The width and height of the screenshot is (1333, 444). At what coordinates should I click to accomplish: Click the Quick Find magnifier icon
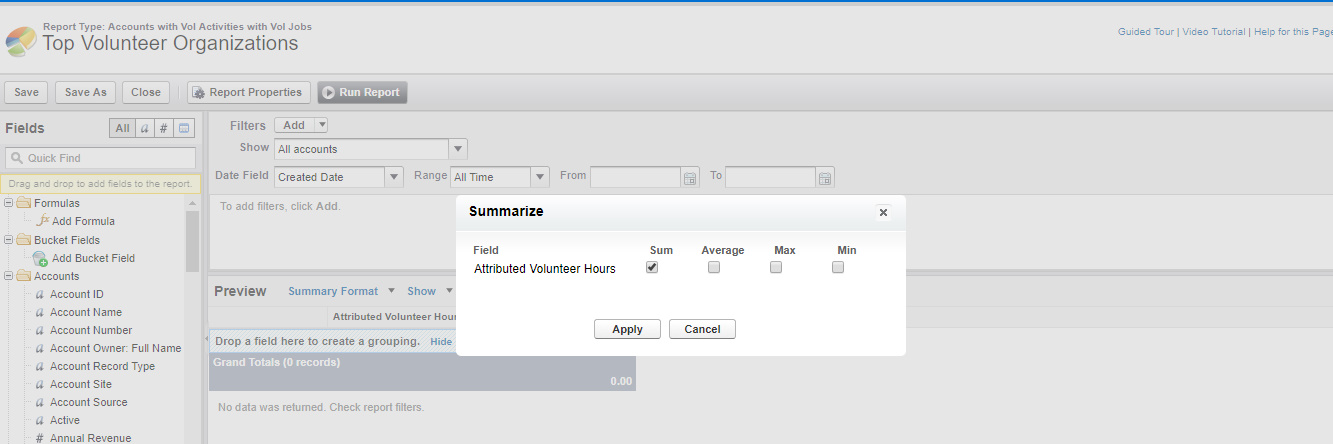tap(16, 158)
